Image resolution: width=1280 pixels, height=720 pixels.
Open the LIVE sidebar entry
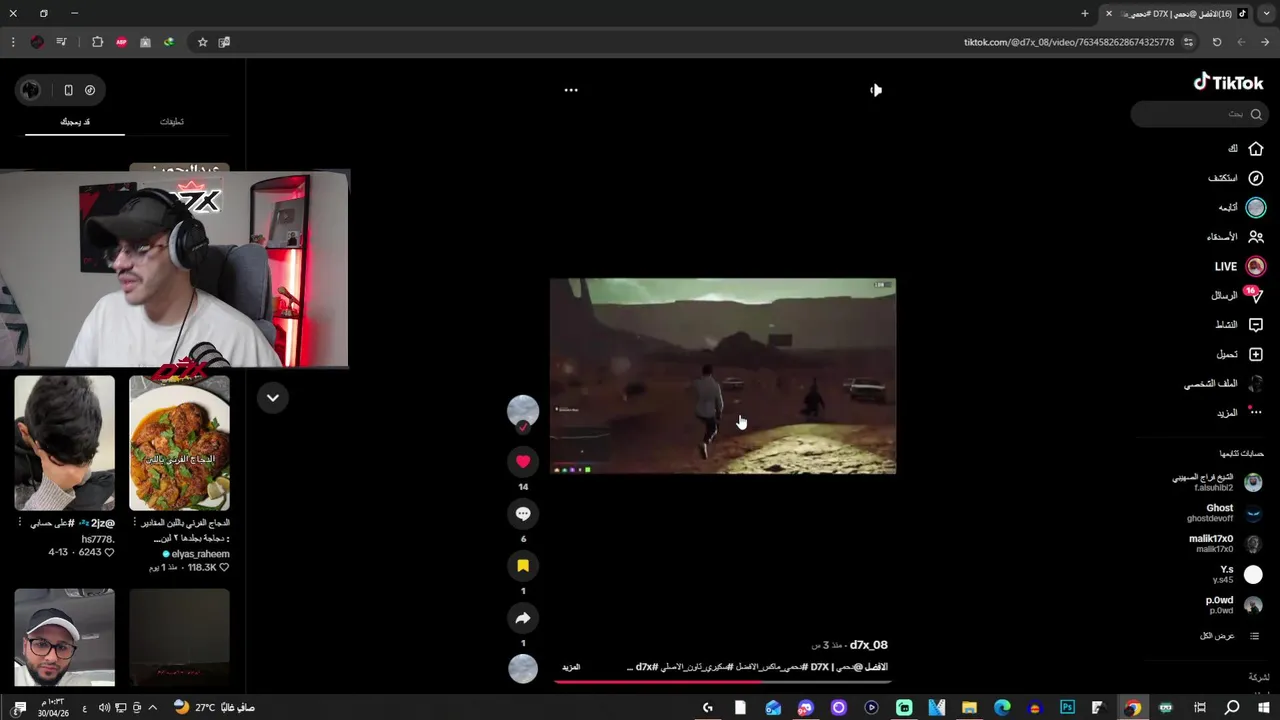[1240, 267]
